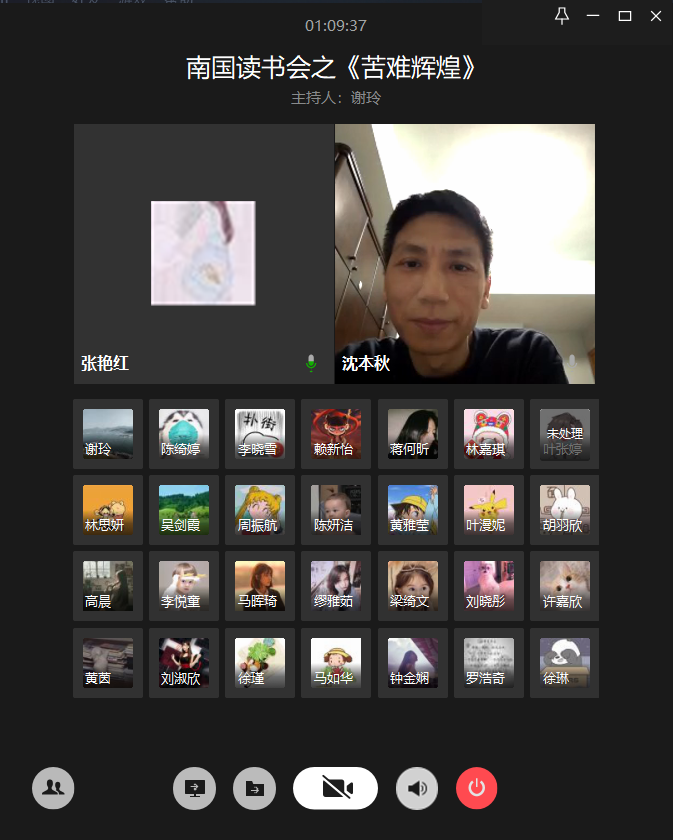Select 张艳红's main video tile

pos(203,253)
